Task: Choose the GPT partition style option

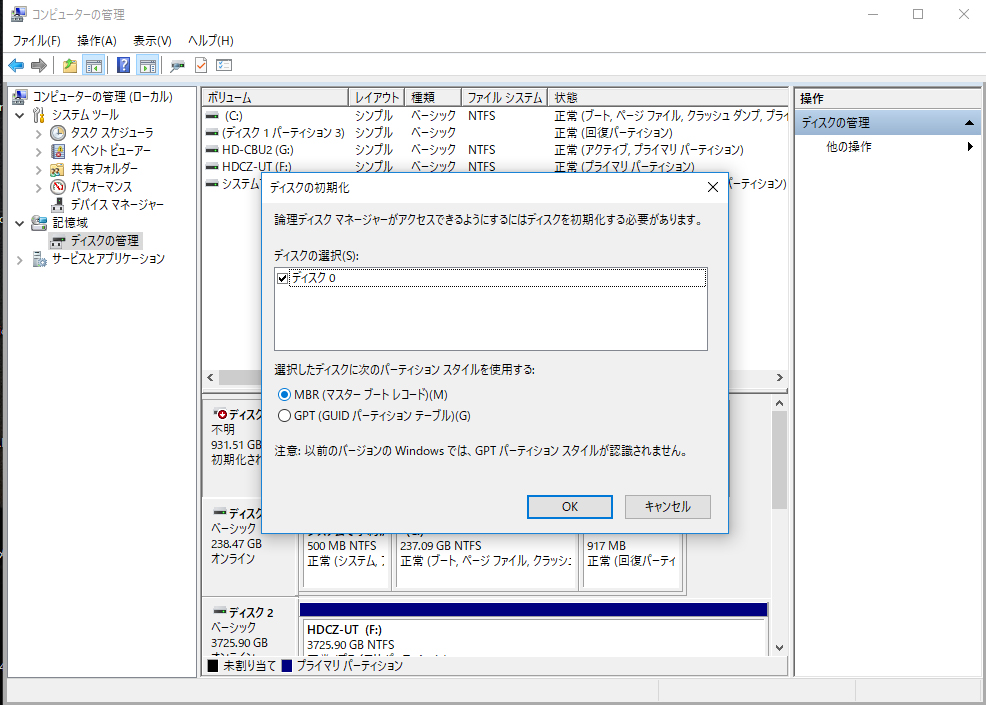Action: [284, 416]
